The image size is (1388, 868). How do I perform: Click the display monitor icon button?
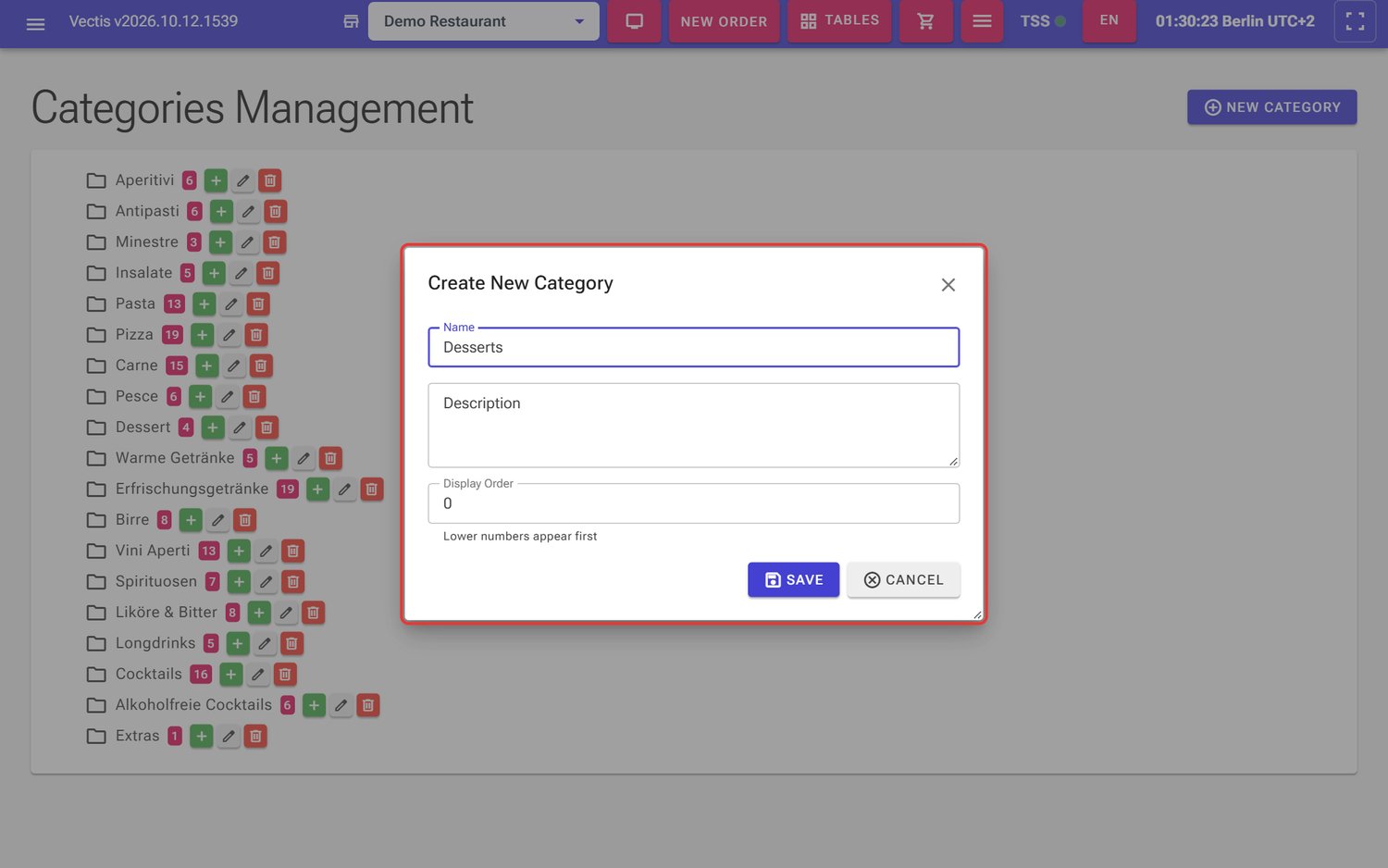point(634,21)
